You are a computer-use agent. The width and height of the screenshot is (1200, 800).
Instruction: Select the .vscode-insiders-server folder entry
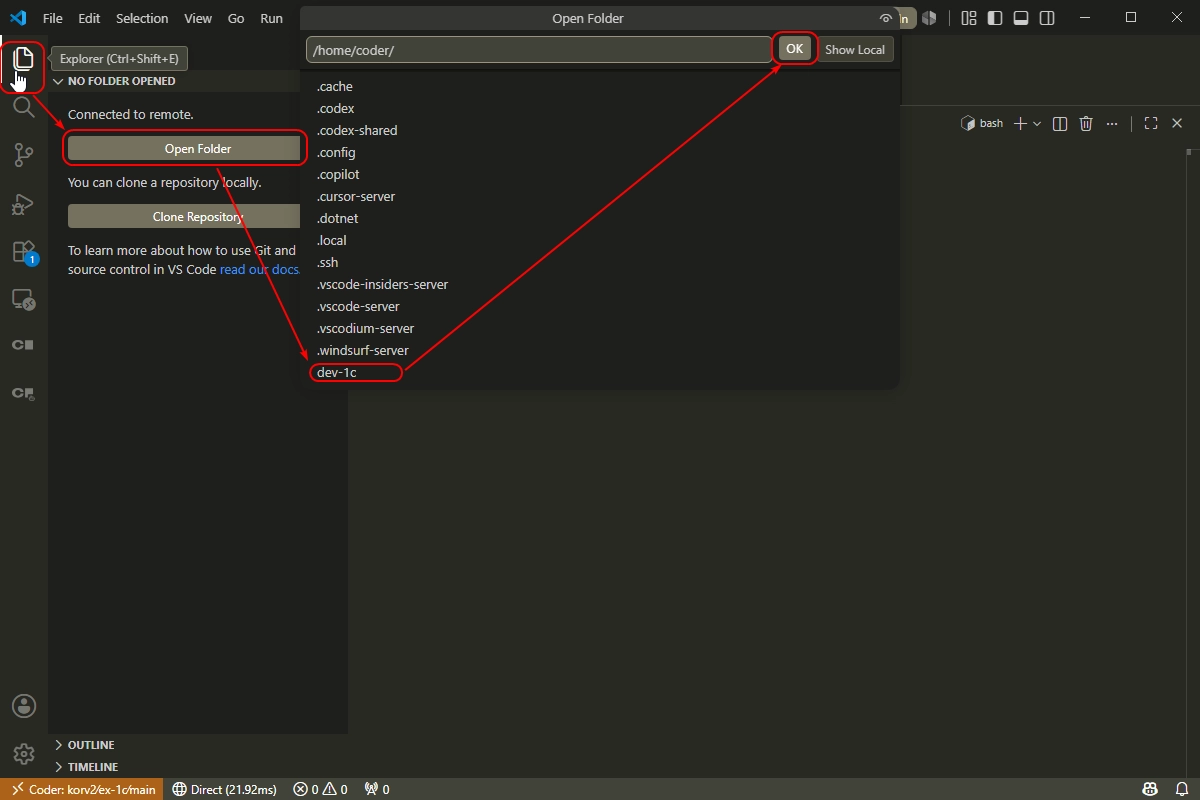coord(382,285)
